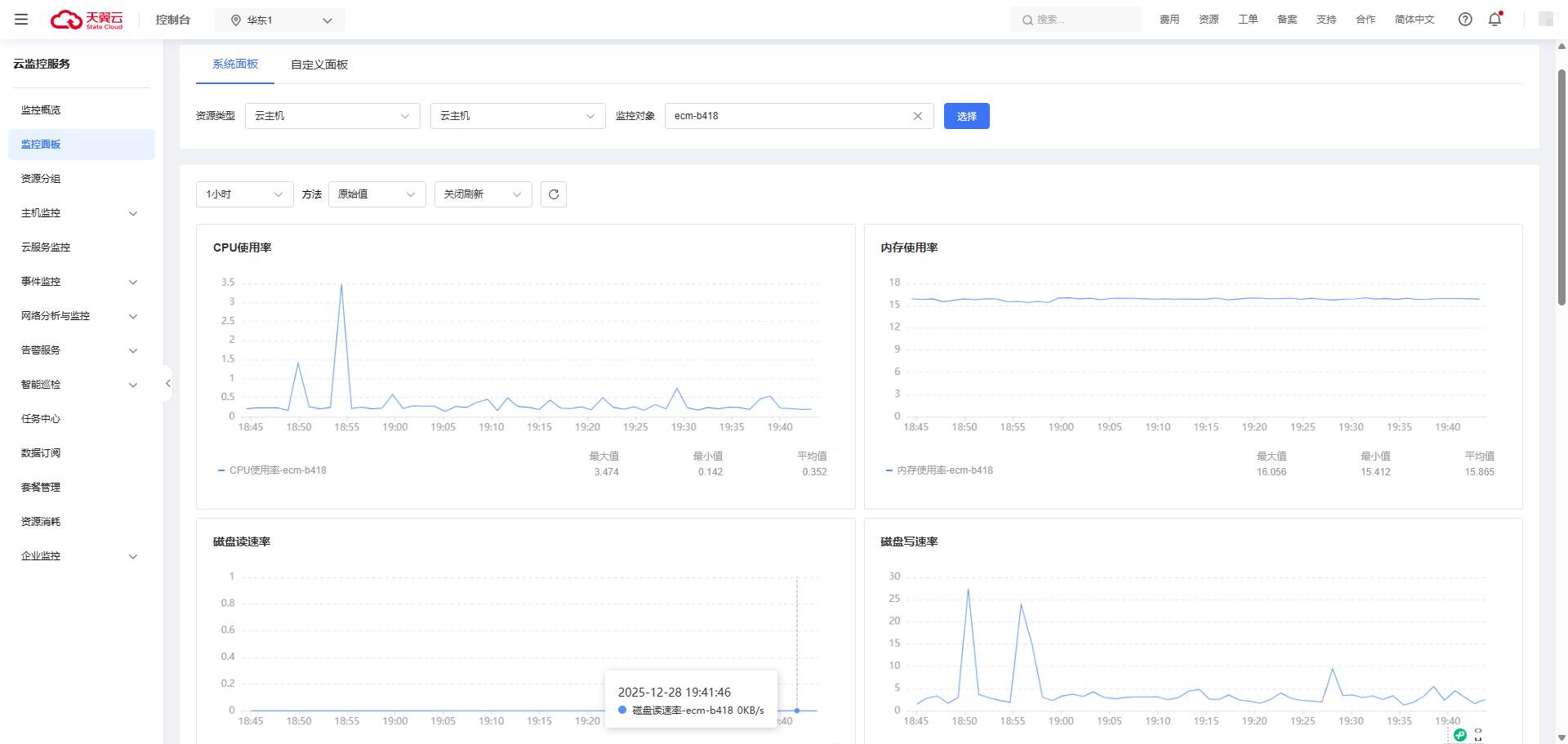Open 监控概览 in the sidebar
Viewport: 1568px width, 744px height.
pyautogui.click(x=41, y=110)
